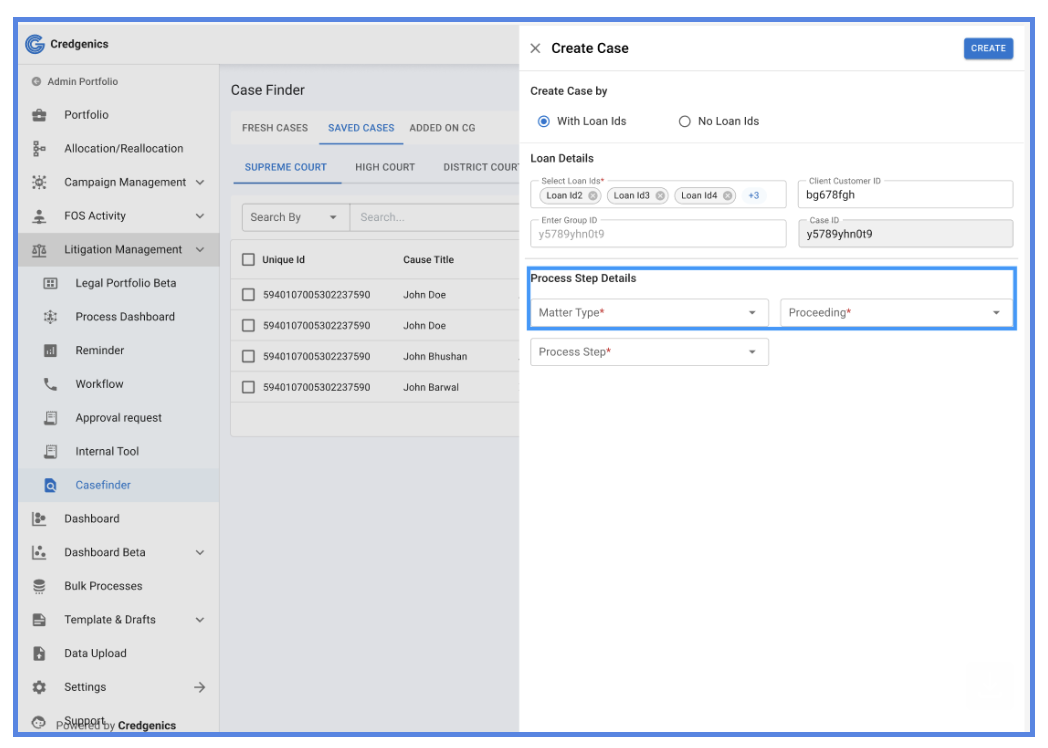Click the Allocation/Reallocation sidebar icon
The image size is (1048, 748).
(40, 149)
